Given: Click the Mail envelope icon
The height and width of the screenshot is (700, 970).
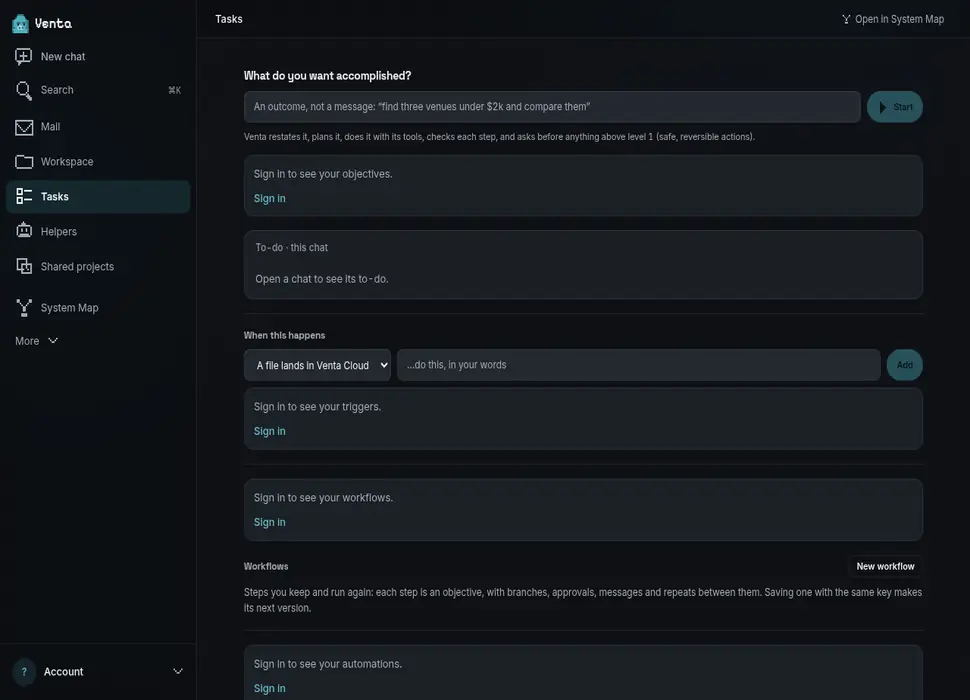Looking at the screenshot, I should click(x=24, y=127).
